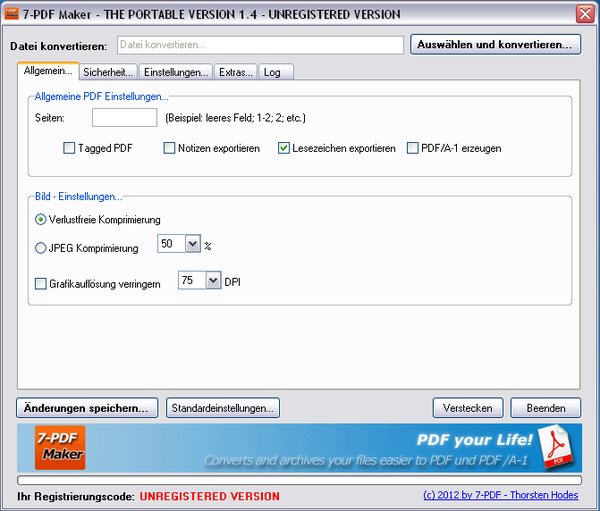
Task: Open the JPEG quality percent dropdown arrow
Action: point(193,244)
